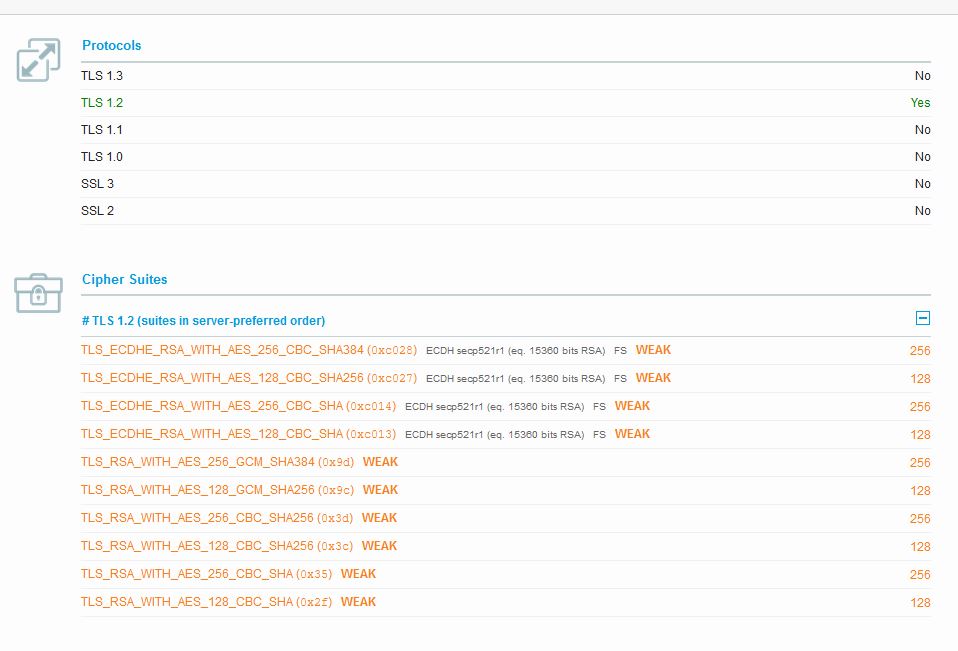Click TLS_RSA_WITH_AES_256_GCM_SHA384 cipher suite
958x651 pixels.
pos(218,462)
